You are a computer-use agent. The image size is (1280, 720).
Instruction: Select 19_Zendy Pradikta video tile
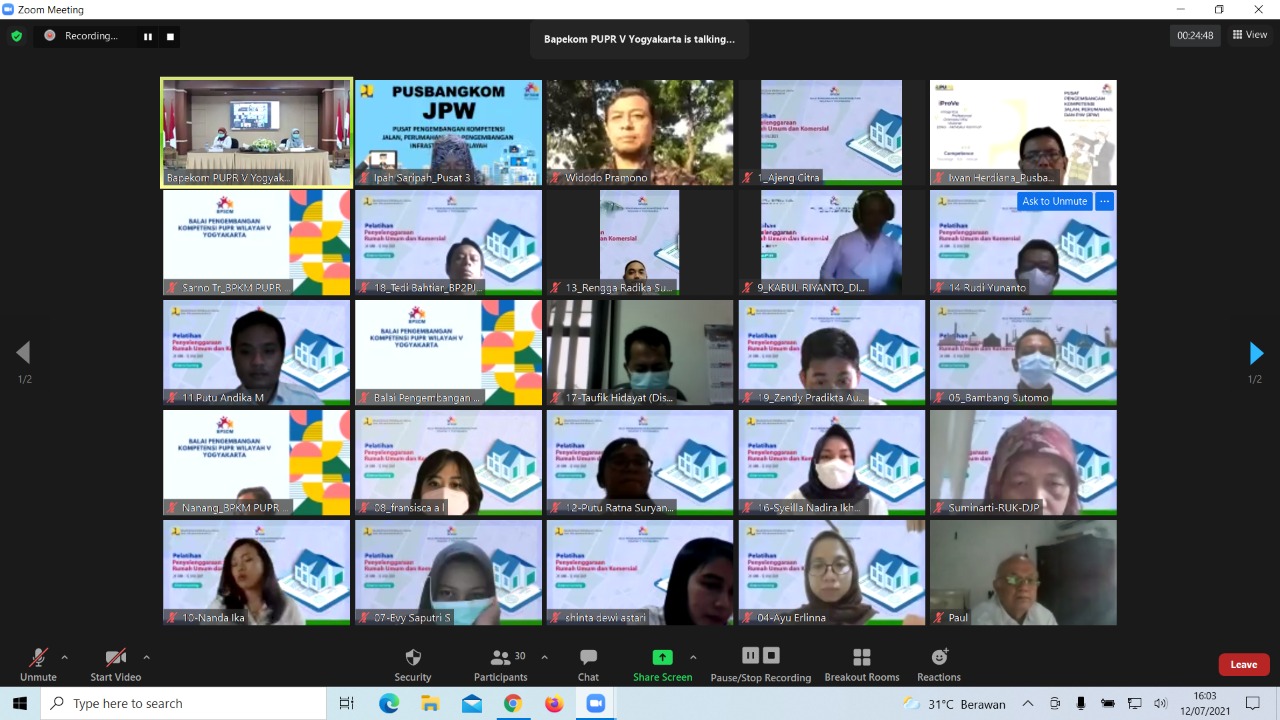[x=832, y=353]
